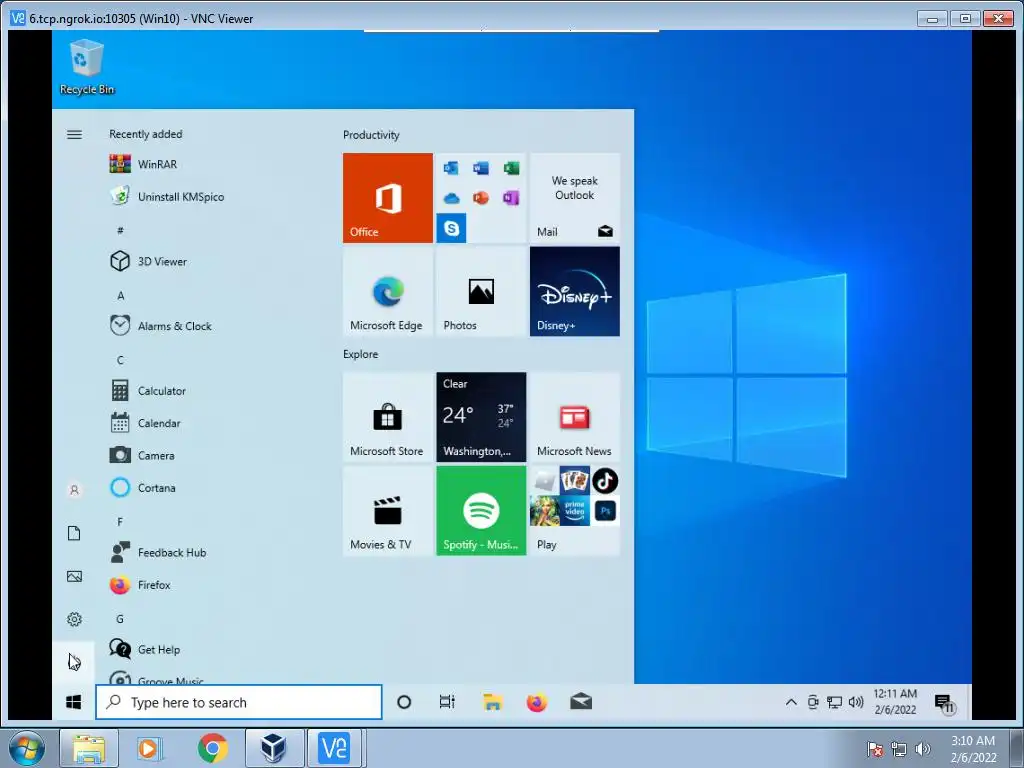Viewport: 1024px width, 768px height.
Task: Open Win10 volume tray icon
Action: click(x=856, y=702)
